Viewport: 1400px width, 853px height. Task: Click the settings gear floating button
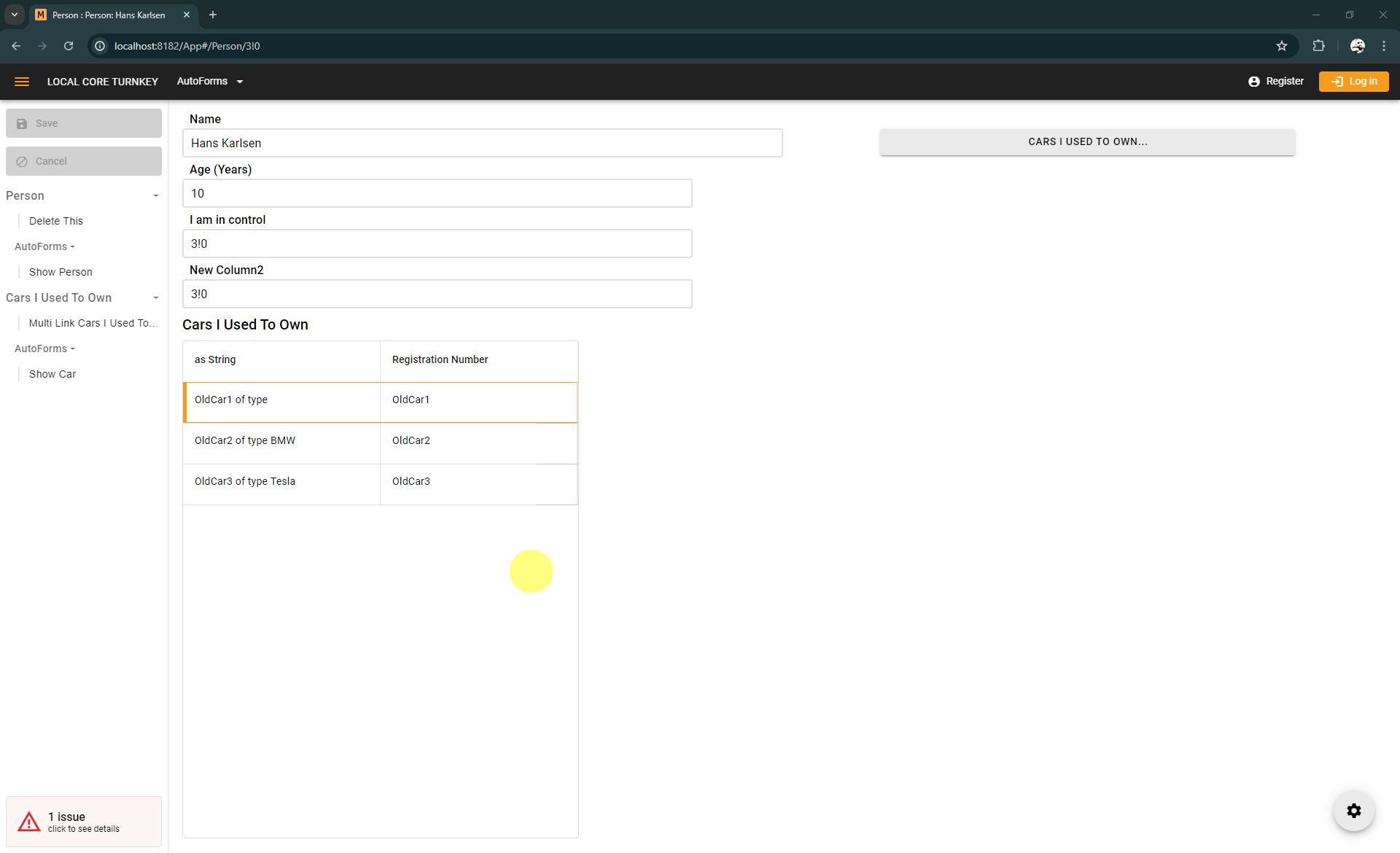(1353, 811)
